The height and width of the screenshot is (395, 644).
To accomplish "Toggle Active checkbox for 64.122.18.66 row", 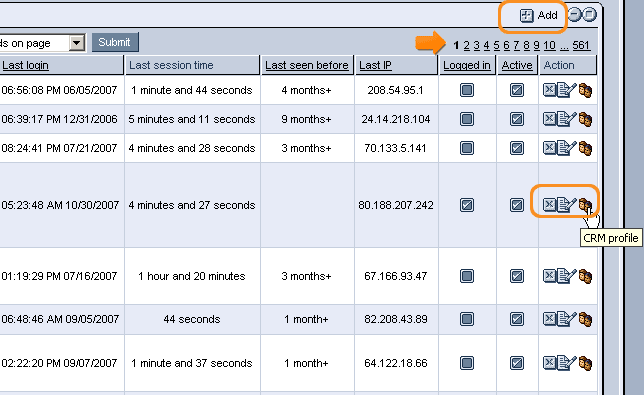I will [517, 363].
